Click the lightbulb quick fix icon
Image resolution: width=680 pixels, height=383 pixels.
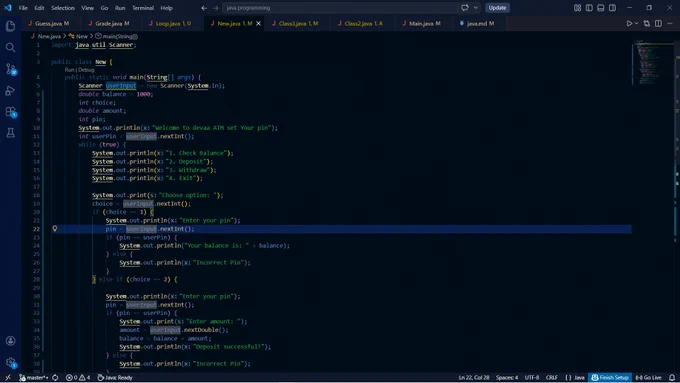coord(55,229)
